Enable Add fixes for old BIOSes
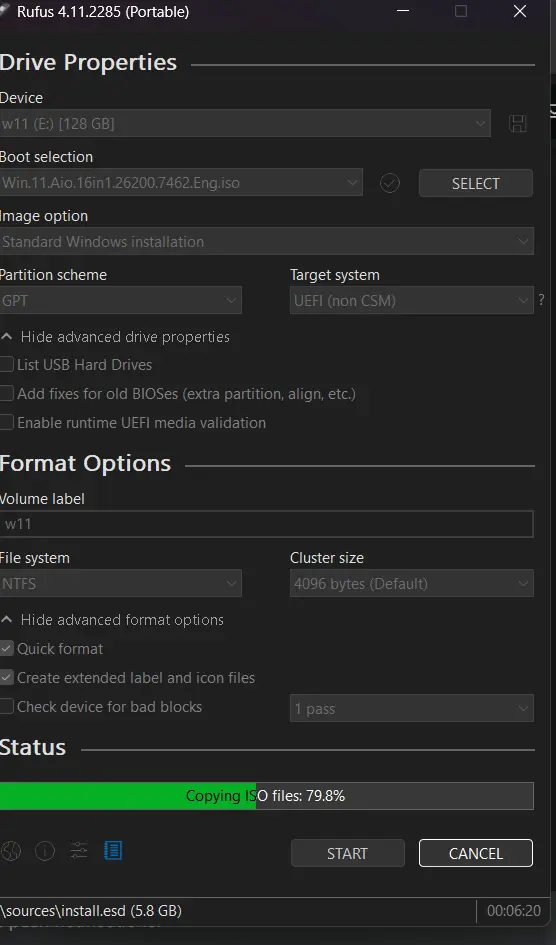The image size is (556, 945). (7, 394)
